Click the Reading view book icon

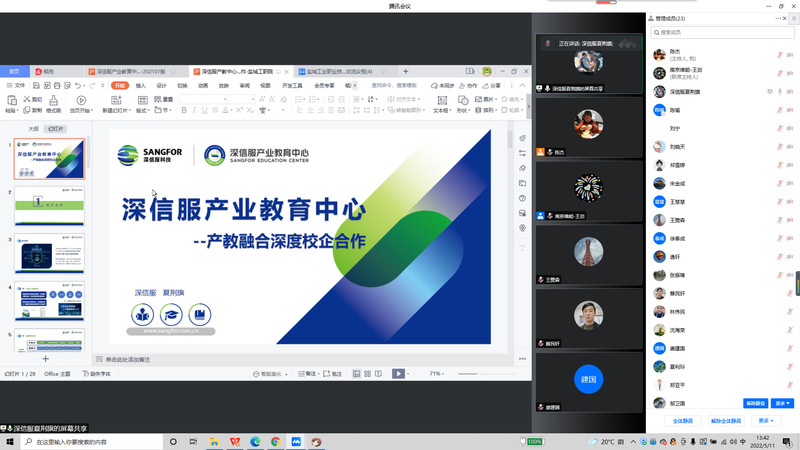(378, 374)
